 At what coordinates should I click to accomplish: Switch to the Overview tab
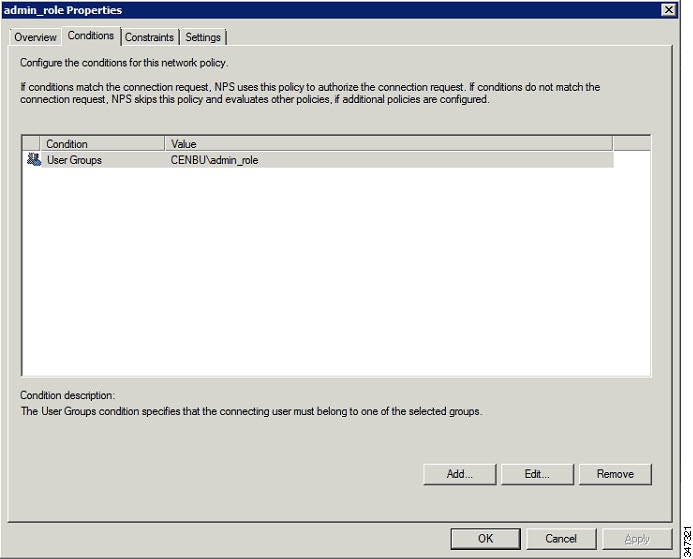(x=35, y=37)
